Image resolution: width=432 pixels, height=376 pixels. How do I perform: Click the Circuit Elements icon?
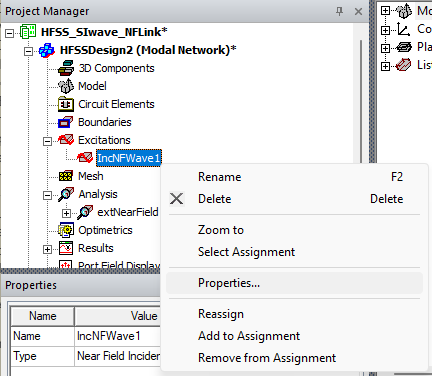[x=66, y=104]
